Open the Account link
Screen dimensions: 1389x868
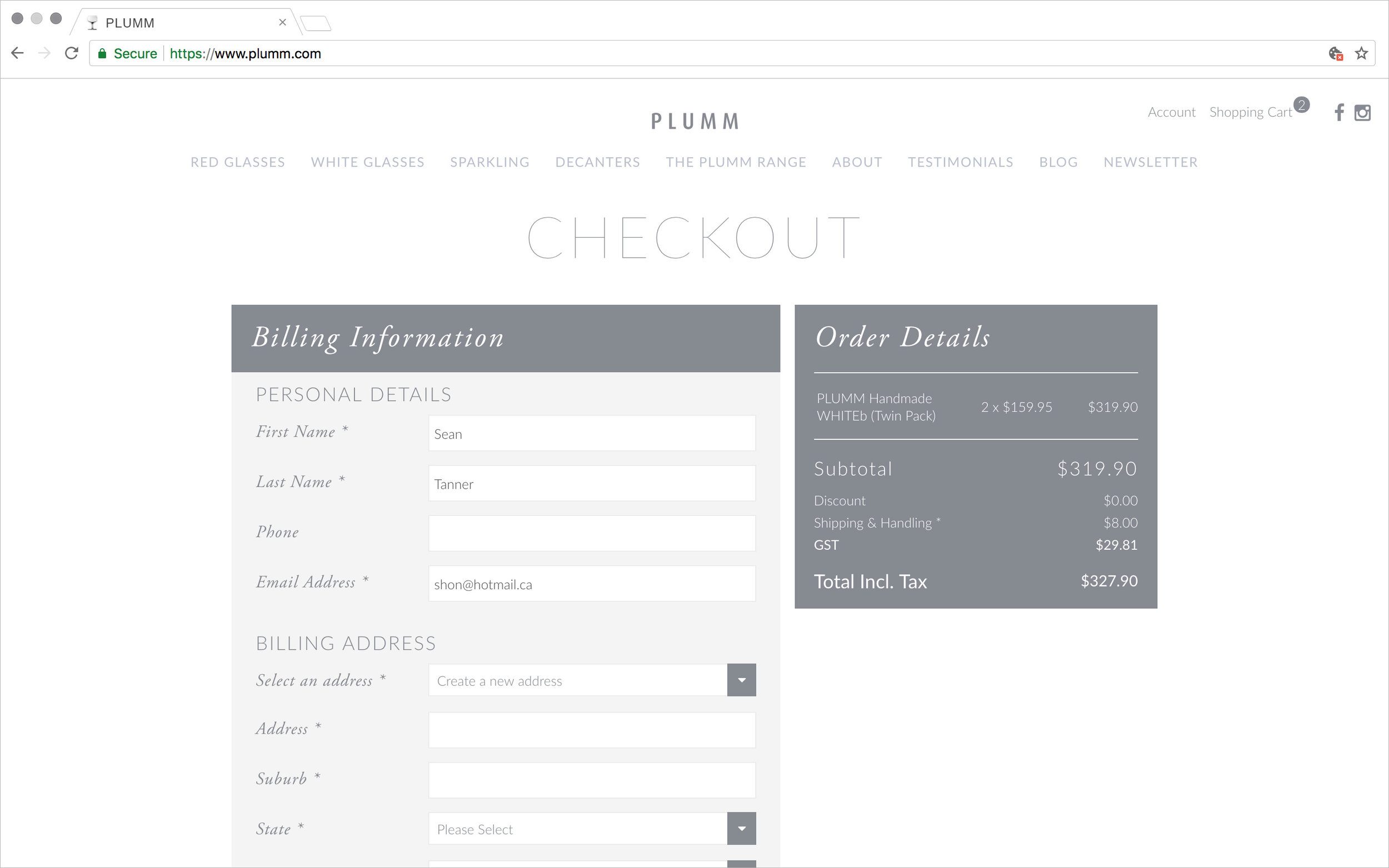click(1171, 112)
